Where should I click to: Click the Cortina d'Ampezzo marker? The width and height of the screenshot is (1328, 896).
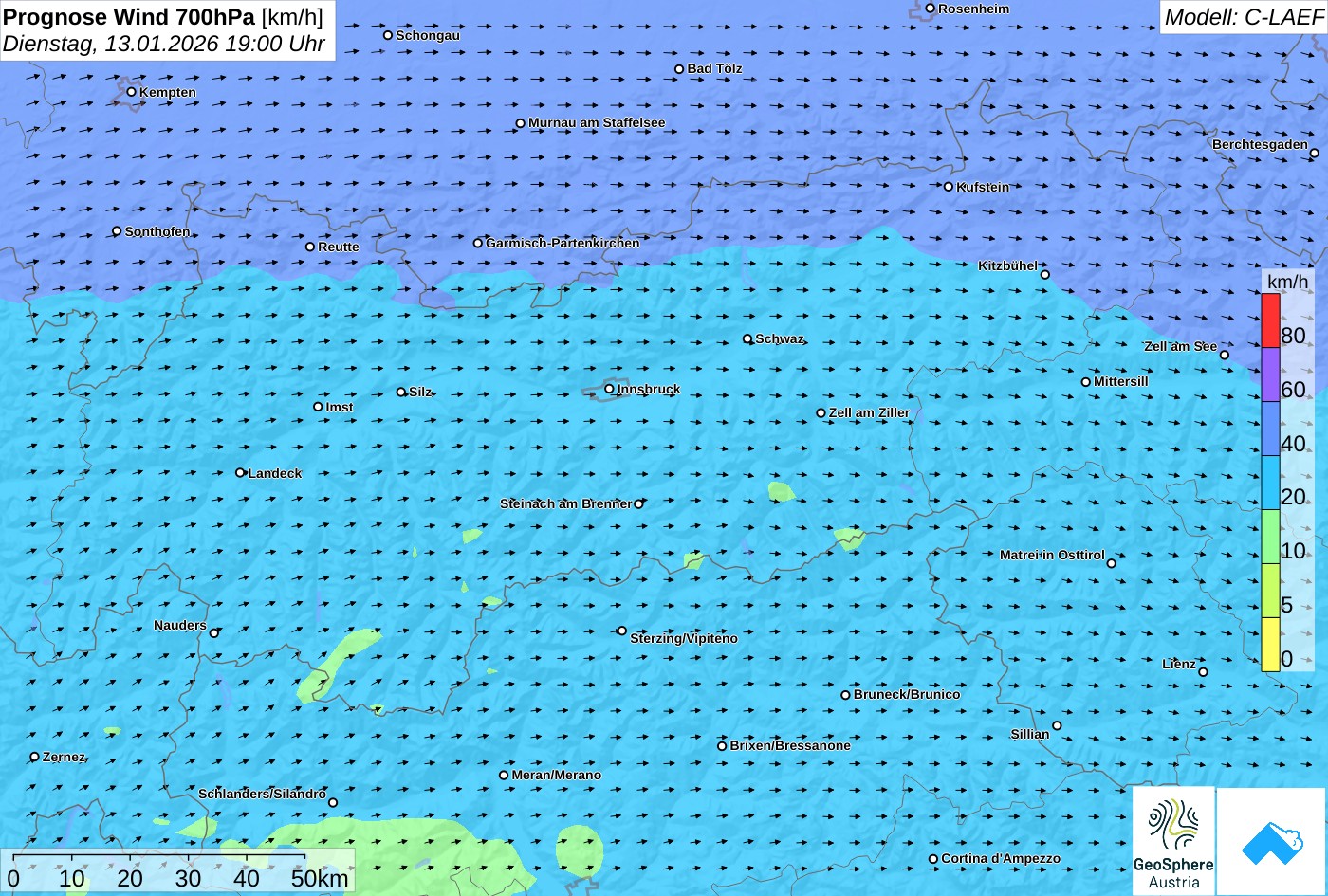pyautogui.click(x=933, y=859)
